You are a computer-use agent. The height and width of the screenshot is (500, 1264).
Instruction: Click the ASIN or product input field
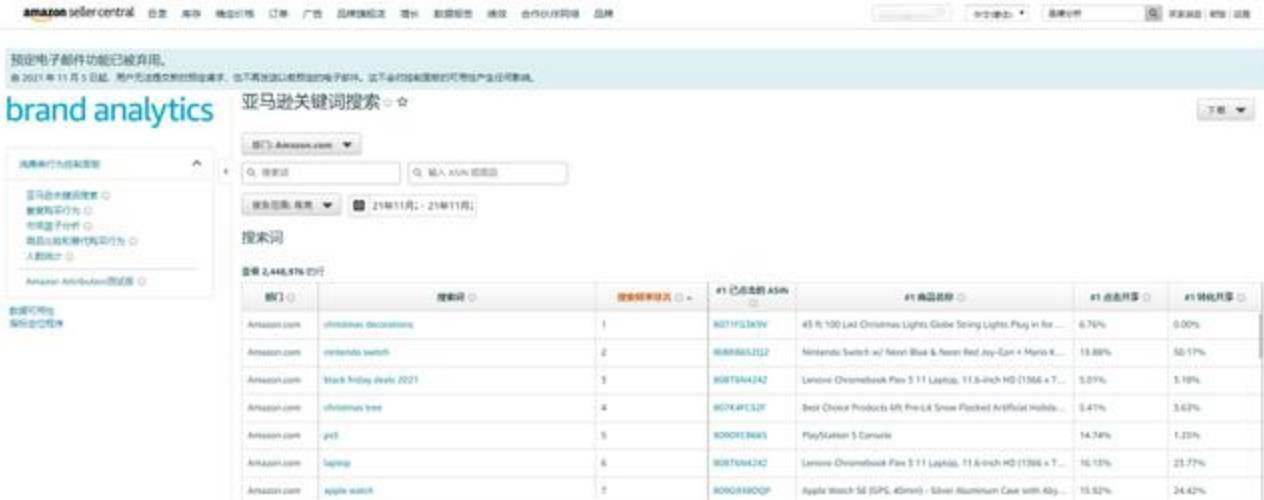487,173
